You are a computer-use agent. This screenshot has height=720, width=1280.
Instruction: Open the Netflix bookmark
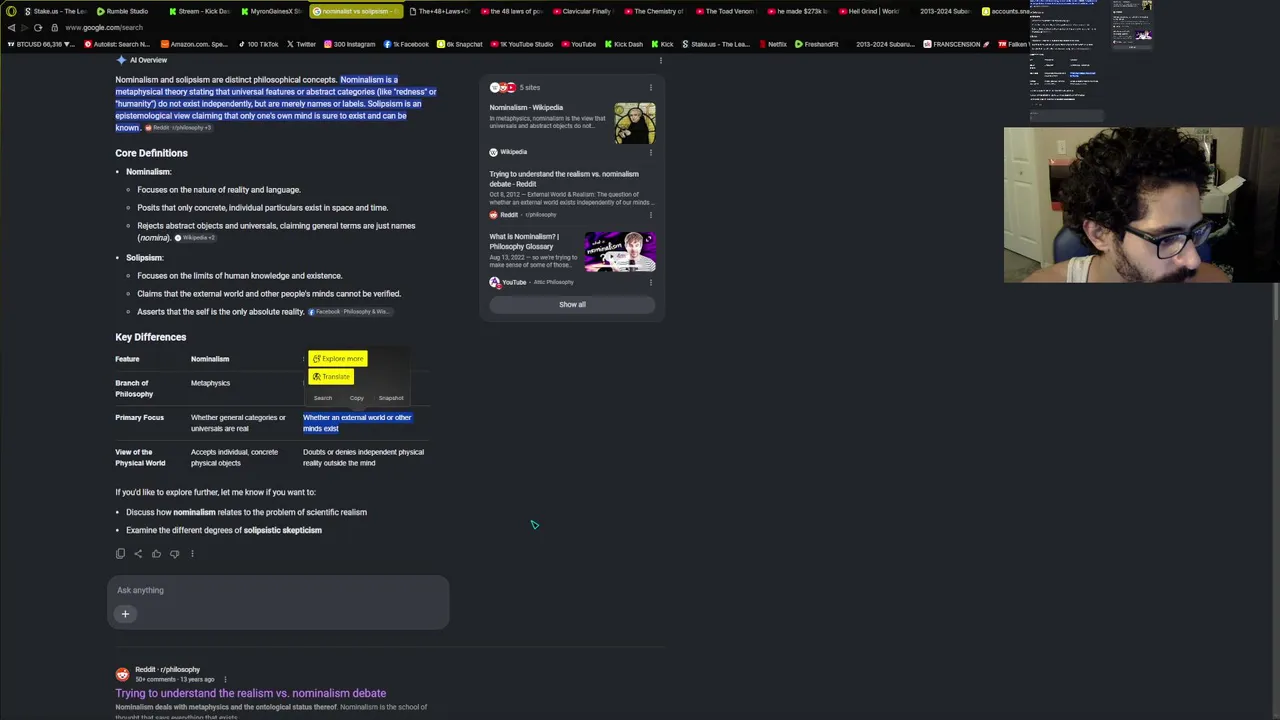pos(772,44)
